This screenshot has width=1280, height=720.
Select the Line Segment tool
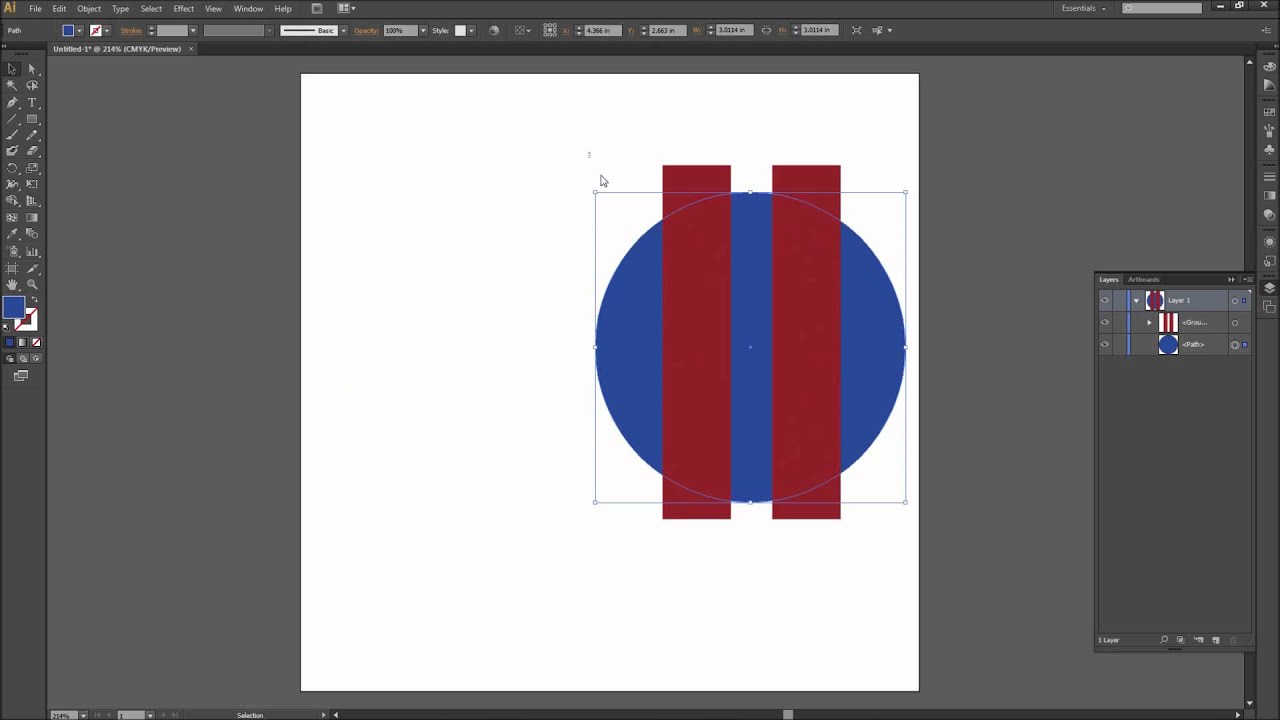12,118
